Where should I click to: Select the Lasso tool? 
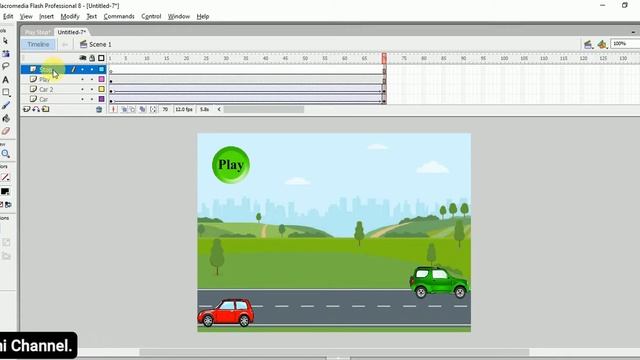(x=6, y=66)
